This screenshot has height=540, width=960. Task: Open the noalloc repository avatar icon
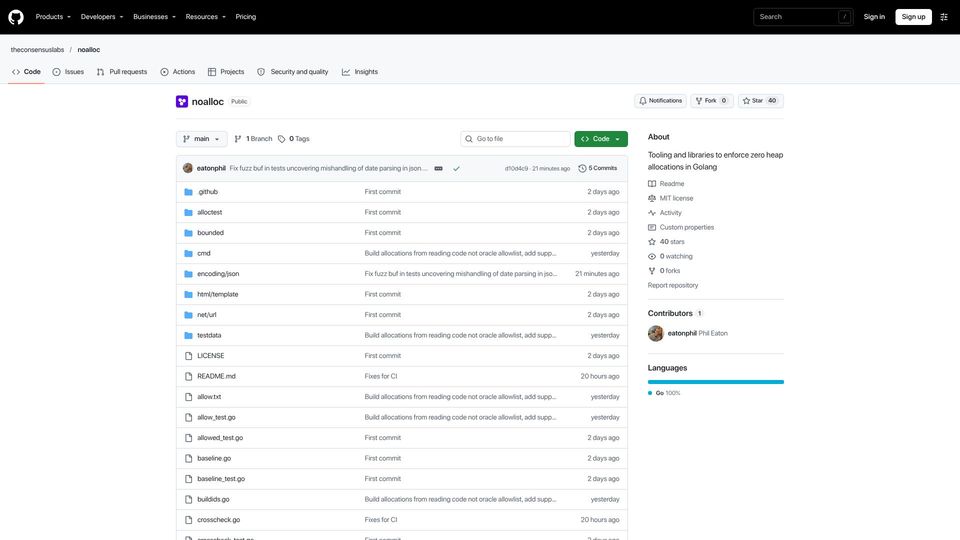[182, 102]
